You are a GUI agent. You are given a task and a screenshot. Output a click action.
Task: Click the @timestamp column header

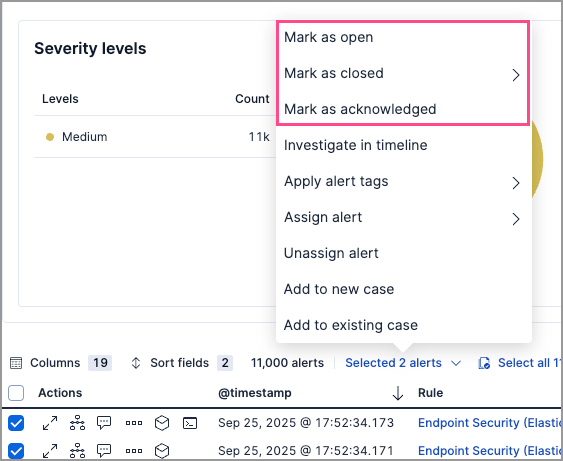[x=255, y=393]
